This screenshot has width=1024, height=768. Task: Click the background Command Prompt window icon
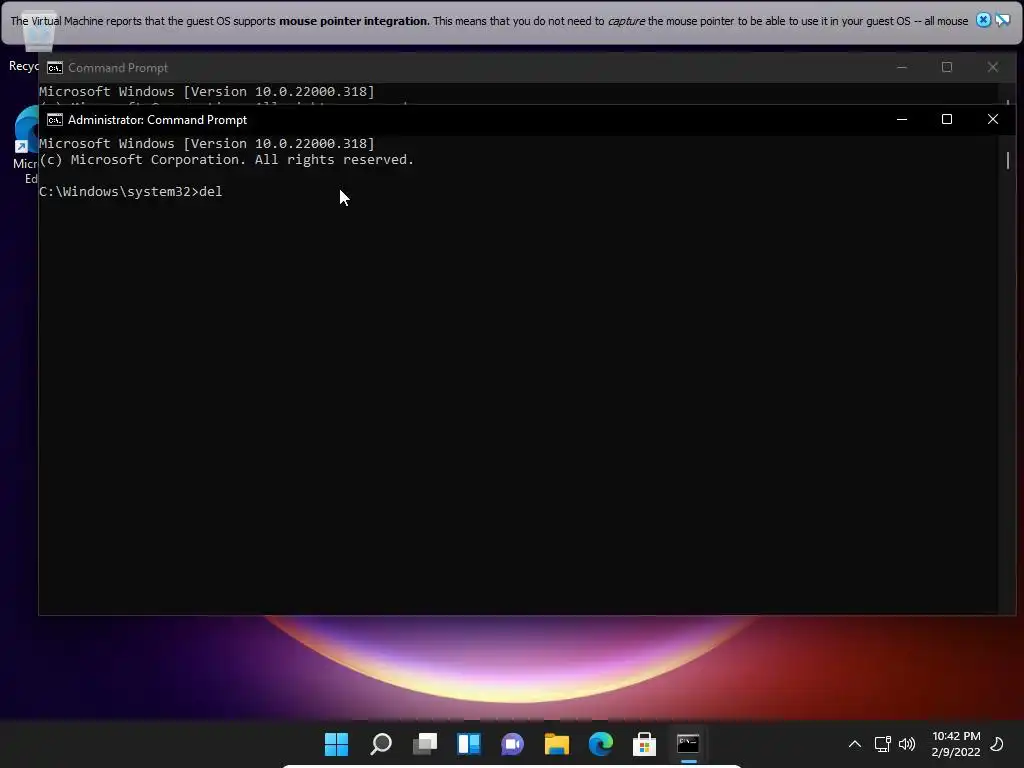[55, 68]
